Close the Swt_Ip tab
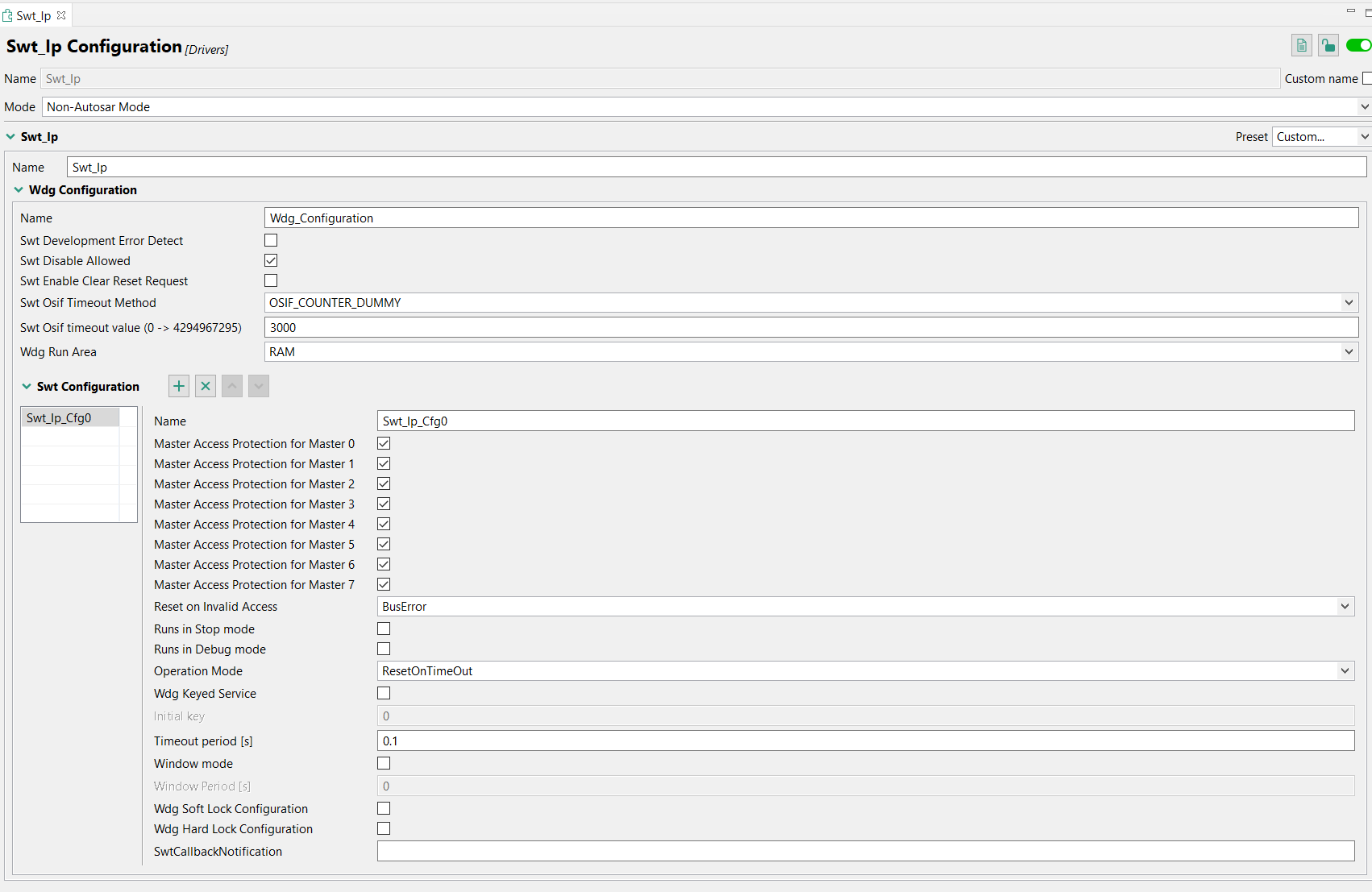This screenshot has width=1372, height=892. (x=61, y=15)
